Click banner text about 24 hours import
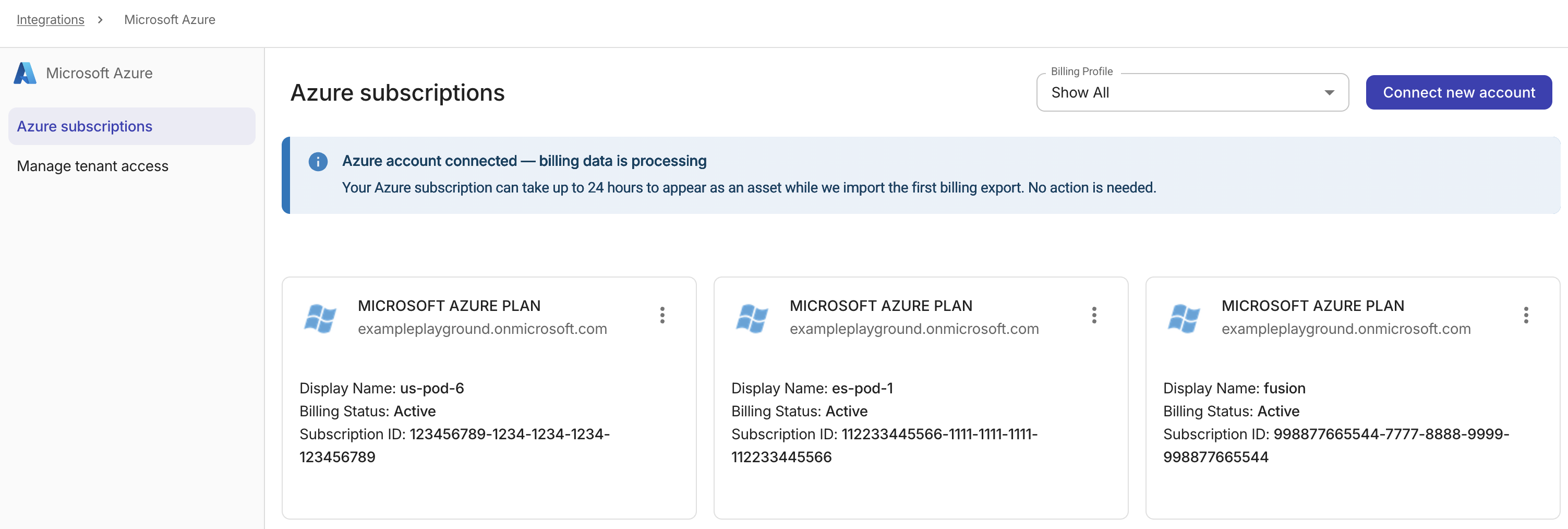The image size is (1568, 529). click(749, 187)
